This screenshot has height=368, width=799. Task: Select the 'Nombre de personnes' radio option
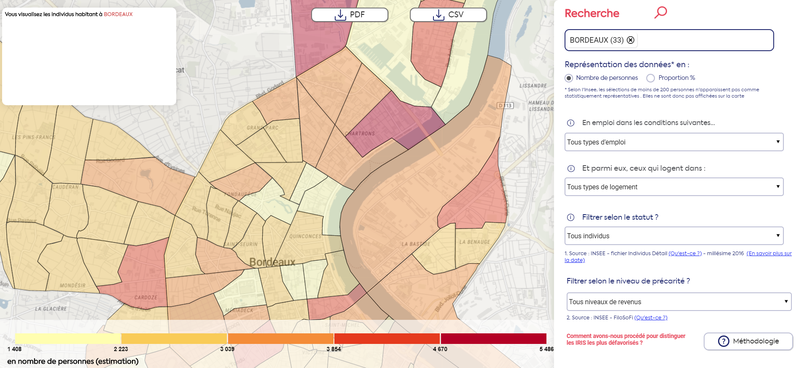pos(569,78)
